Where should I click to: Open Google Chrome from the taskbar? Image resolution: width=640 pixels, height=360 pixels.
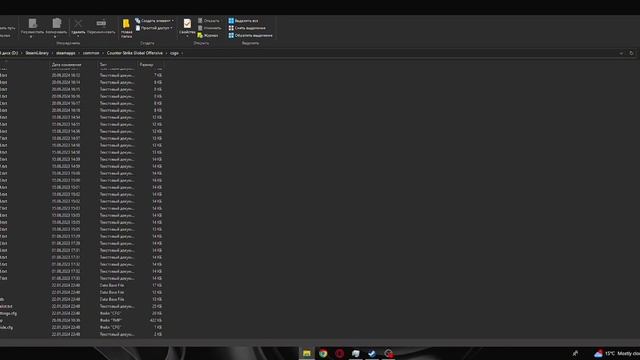(323, 353)
